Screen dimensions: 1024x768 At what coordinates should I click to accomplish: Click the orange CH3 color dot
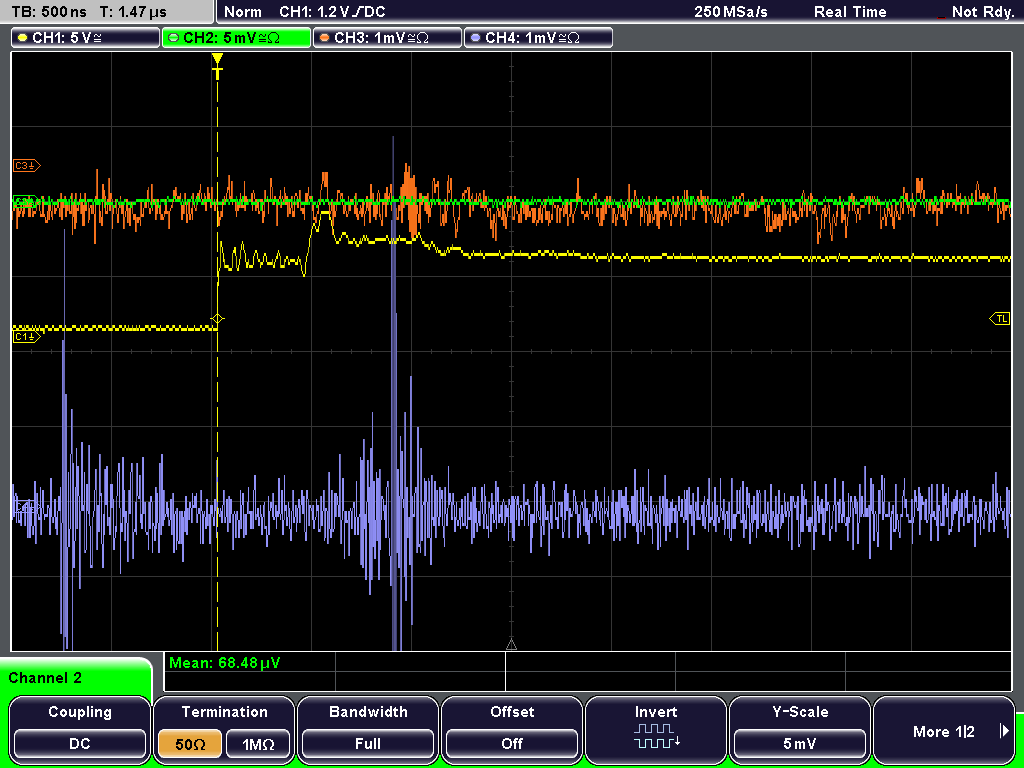(x=324, y=38)
